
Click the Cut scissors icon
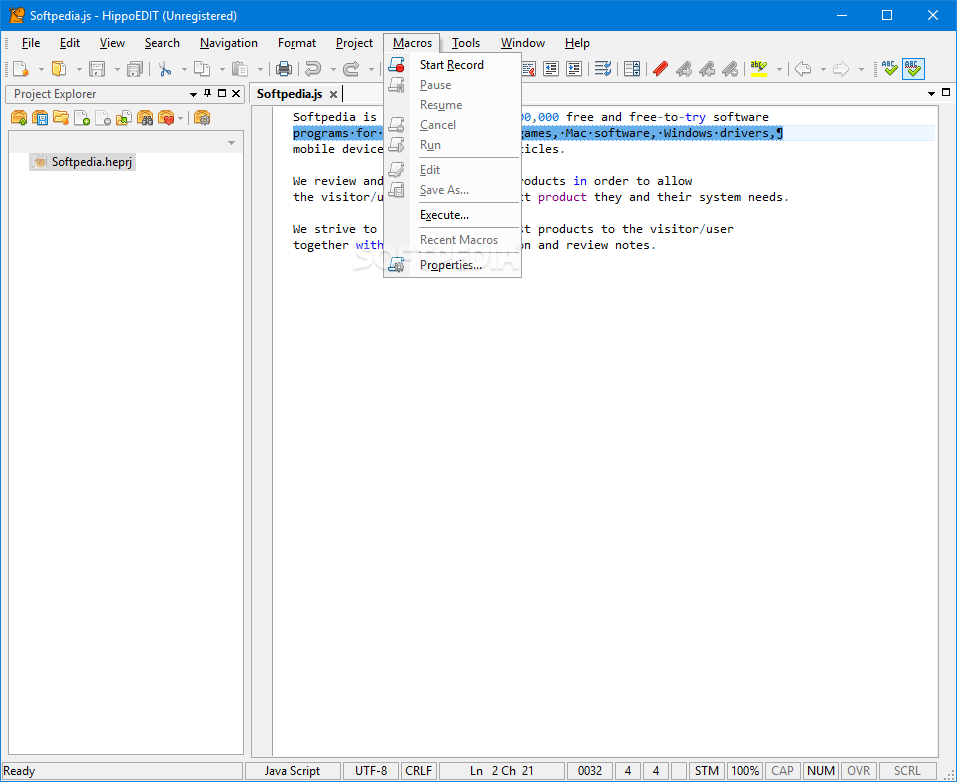click(x=165, y=68)
